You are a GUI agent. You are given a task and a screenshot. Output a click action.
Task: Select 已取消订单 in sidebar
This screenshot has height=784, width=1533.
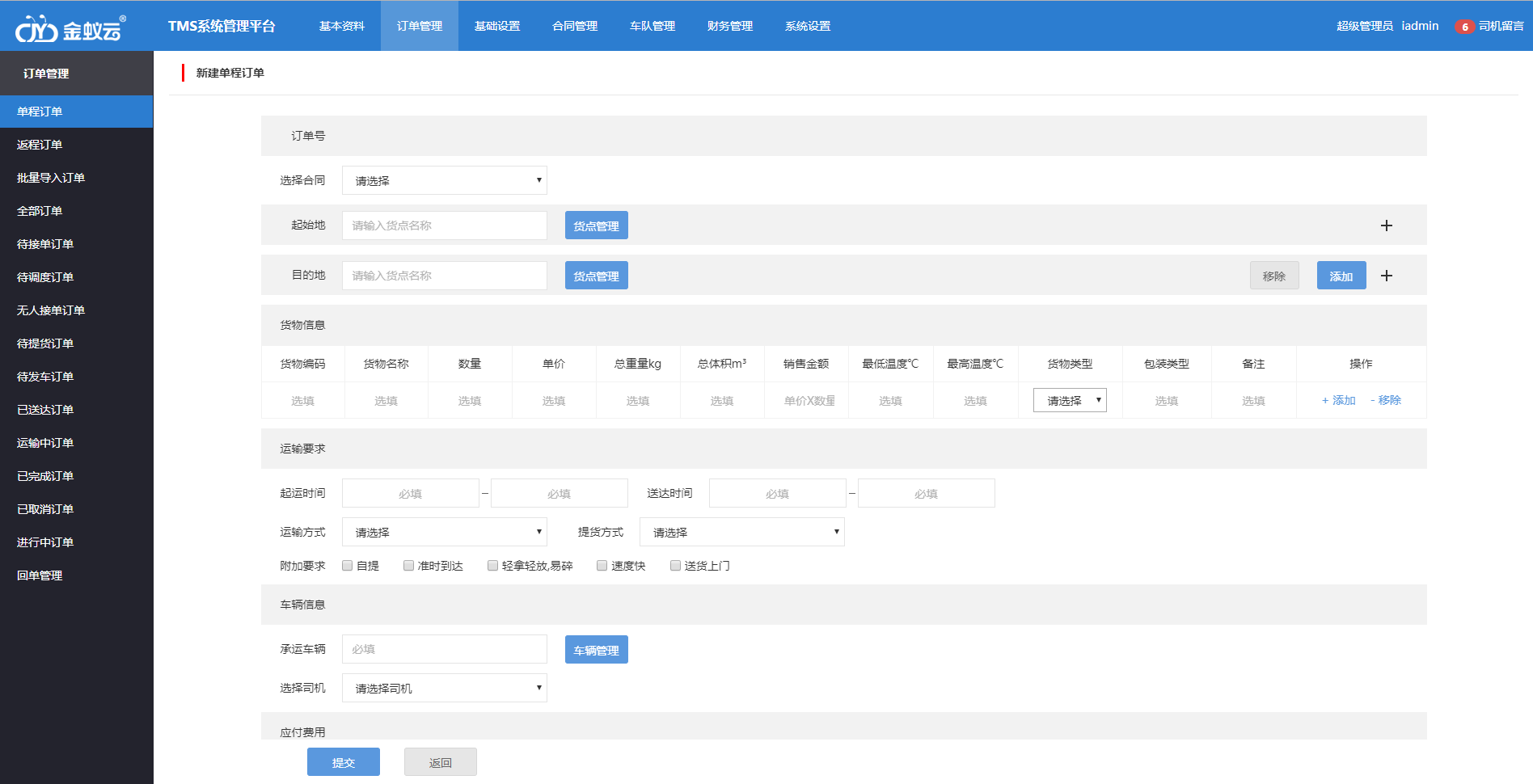coord(77,509)
